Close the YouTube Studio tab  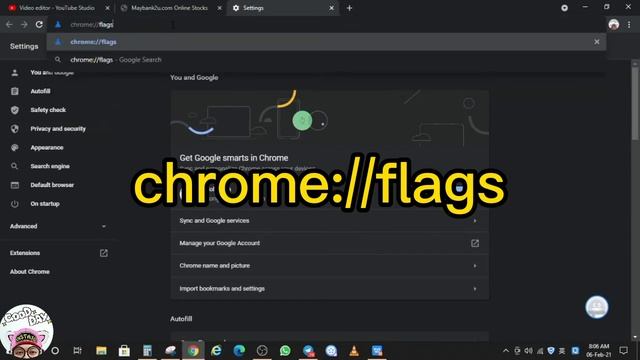click(107, 8)
